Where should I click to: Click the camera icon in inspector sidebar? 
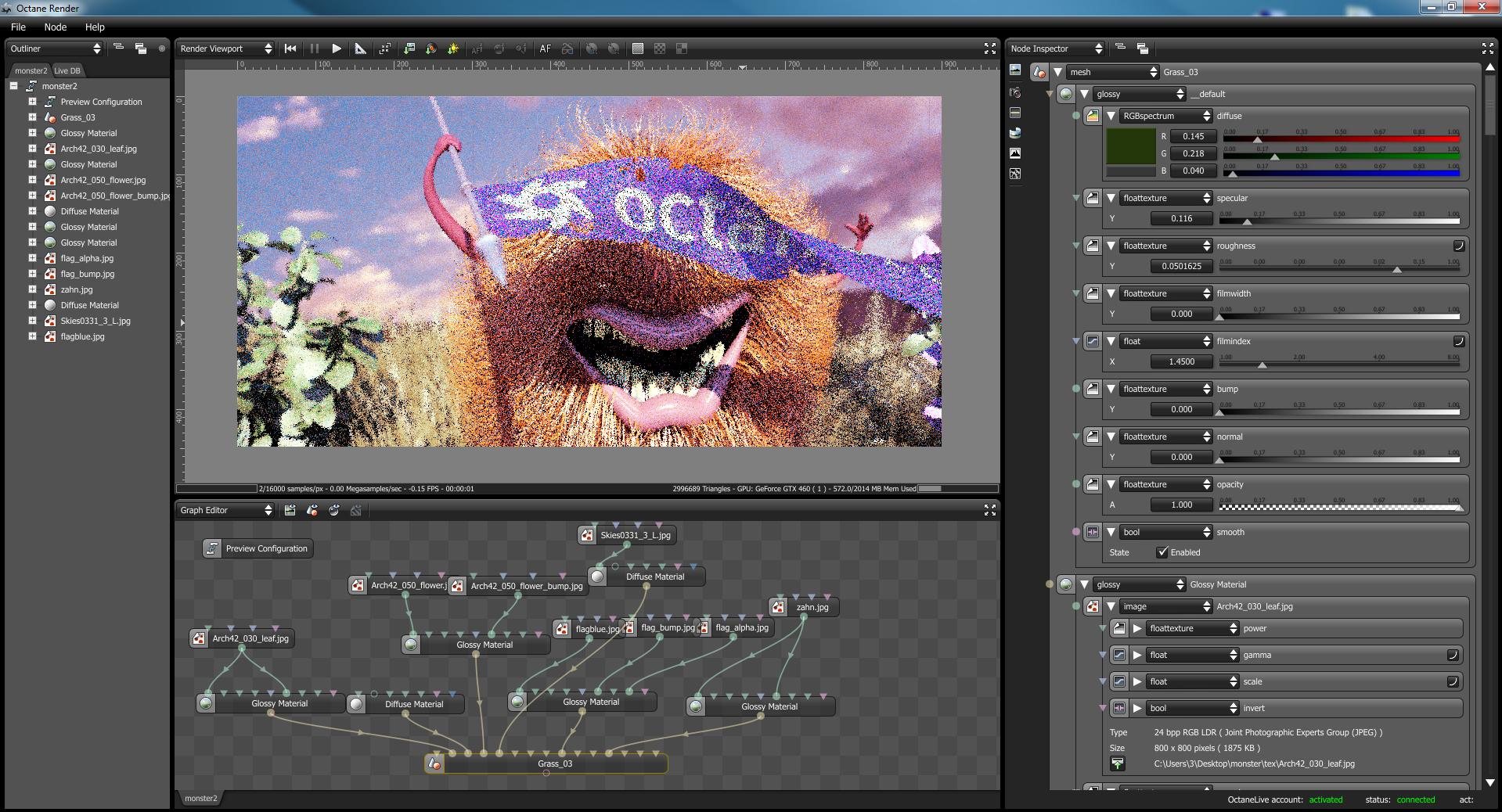point(1015,92)
